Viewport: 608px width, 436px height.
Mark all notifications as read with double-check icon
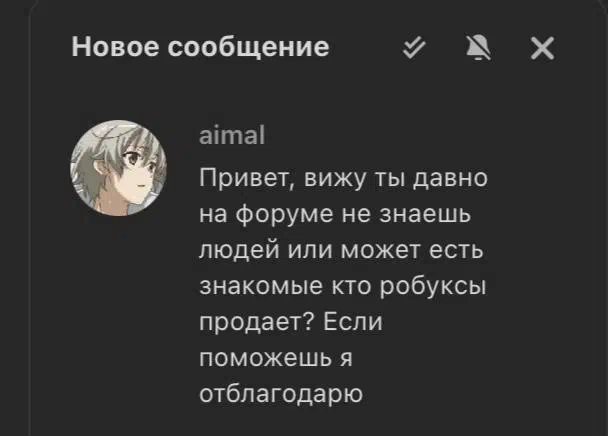[414, 48]
